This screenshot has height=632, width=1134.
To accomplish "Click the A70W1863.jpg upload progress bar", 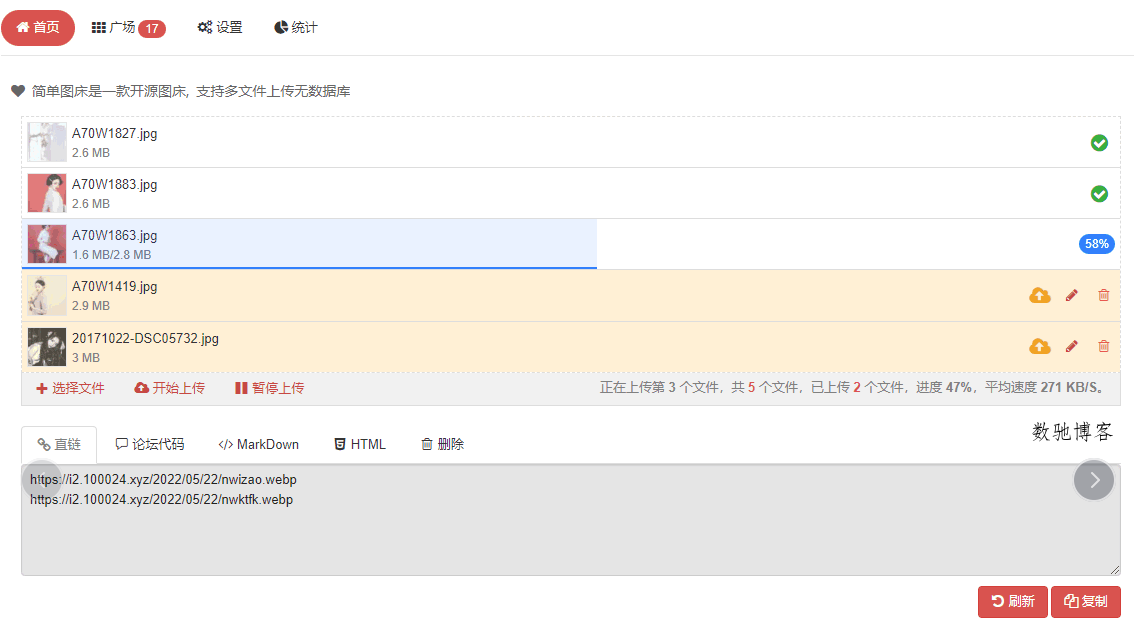I will coord(310,244).
